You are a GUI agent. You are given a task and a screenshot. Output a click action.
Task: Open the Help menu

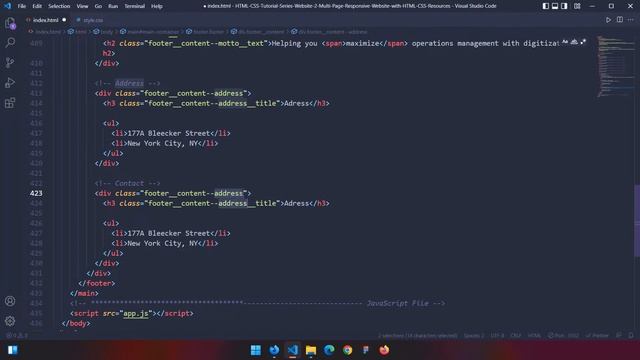pos(157,6)
